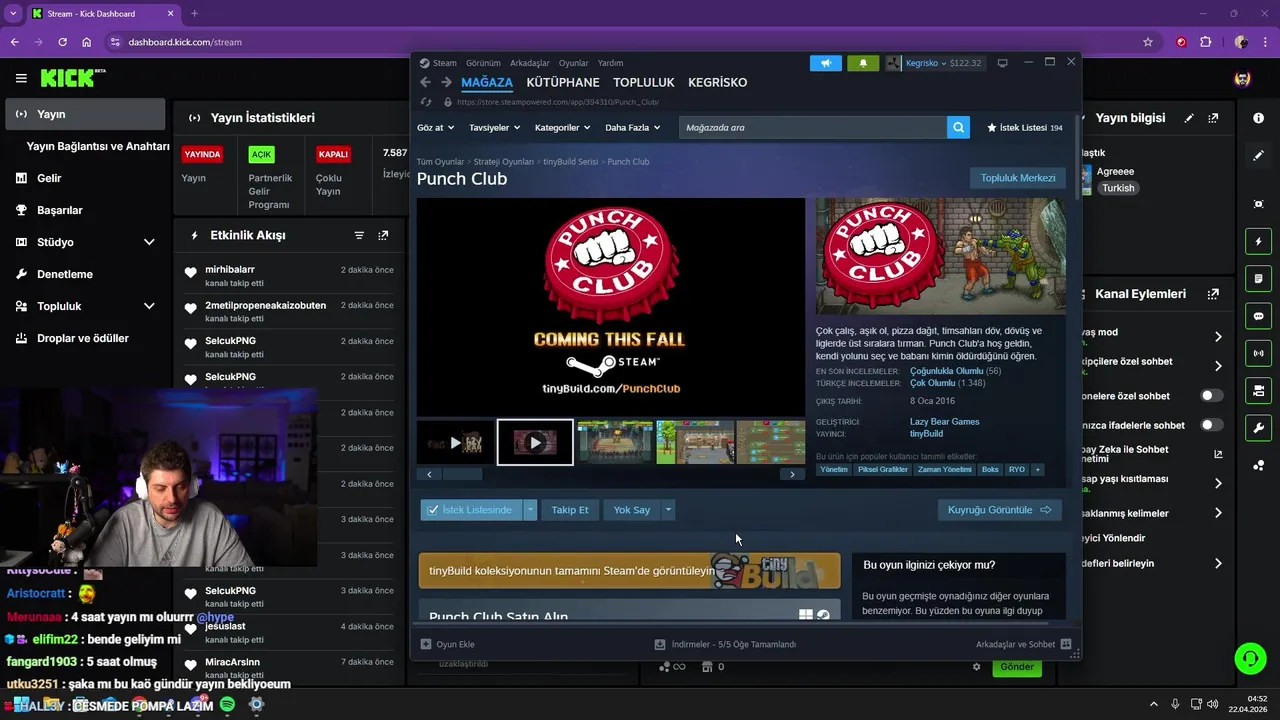Viewport: 1280px width, 720px height.
Task: Select Gelir in Kick sidebar
Action: [49, 178]
